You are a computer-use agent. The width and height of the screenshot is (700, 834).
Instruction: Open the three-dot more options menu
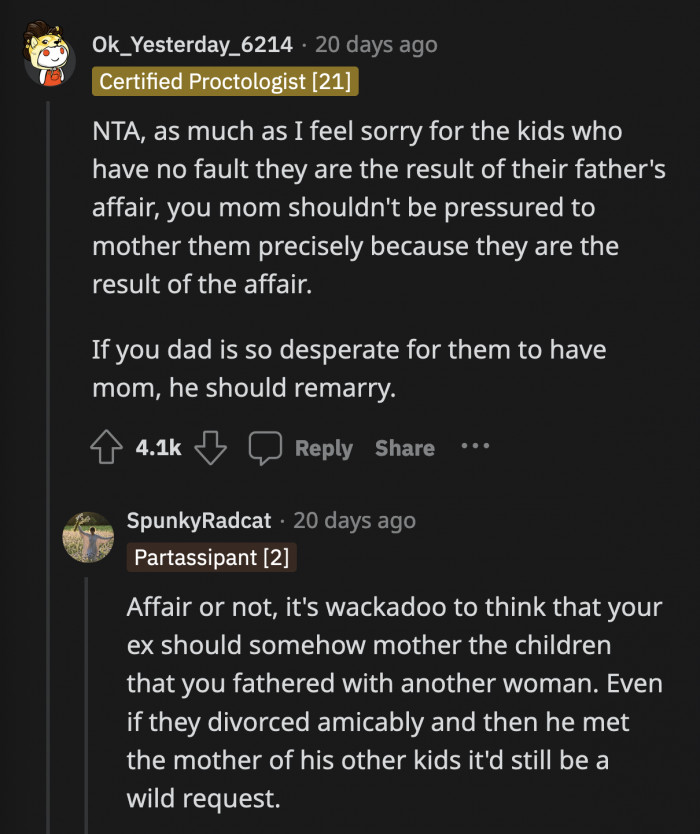click(474, 447)
